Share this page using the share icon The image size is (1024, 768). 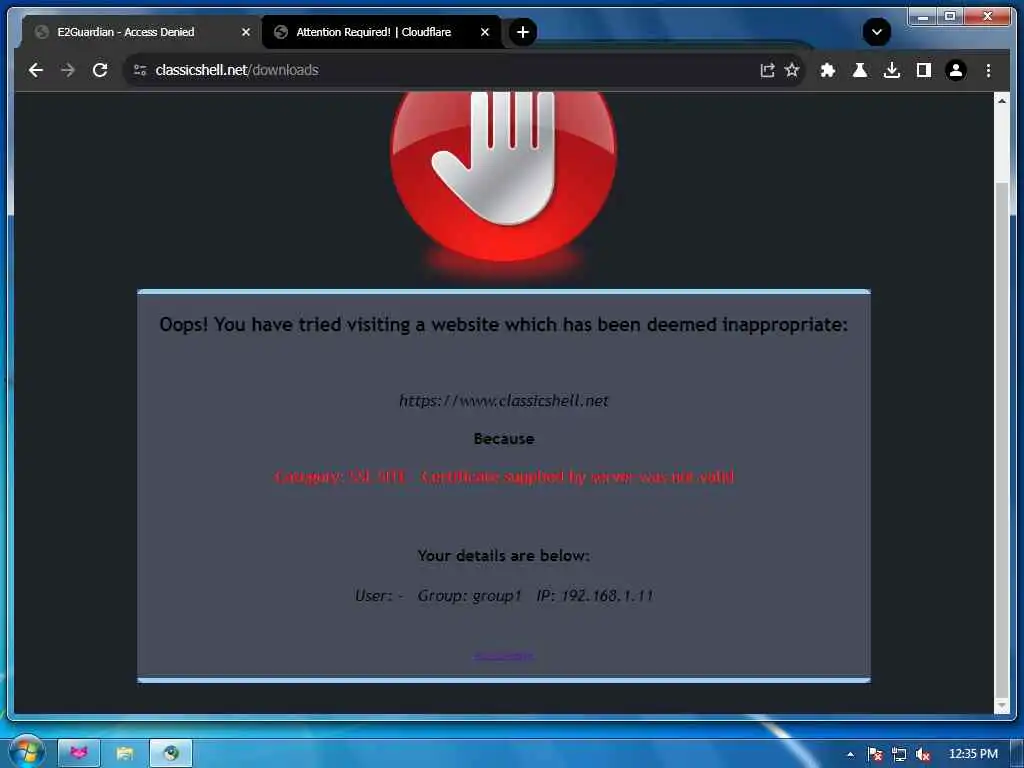tap(767, 70)
